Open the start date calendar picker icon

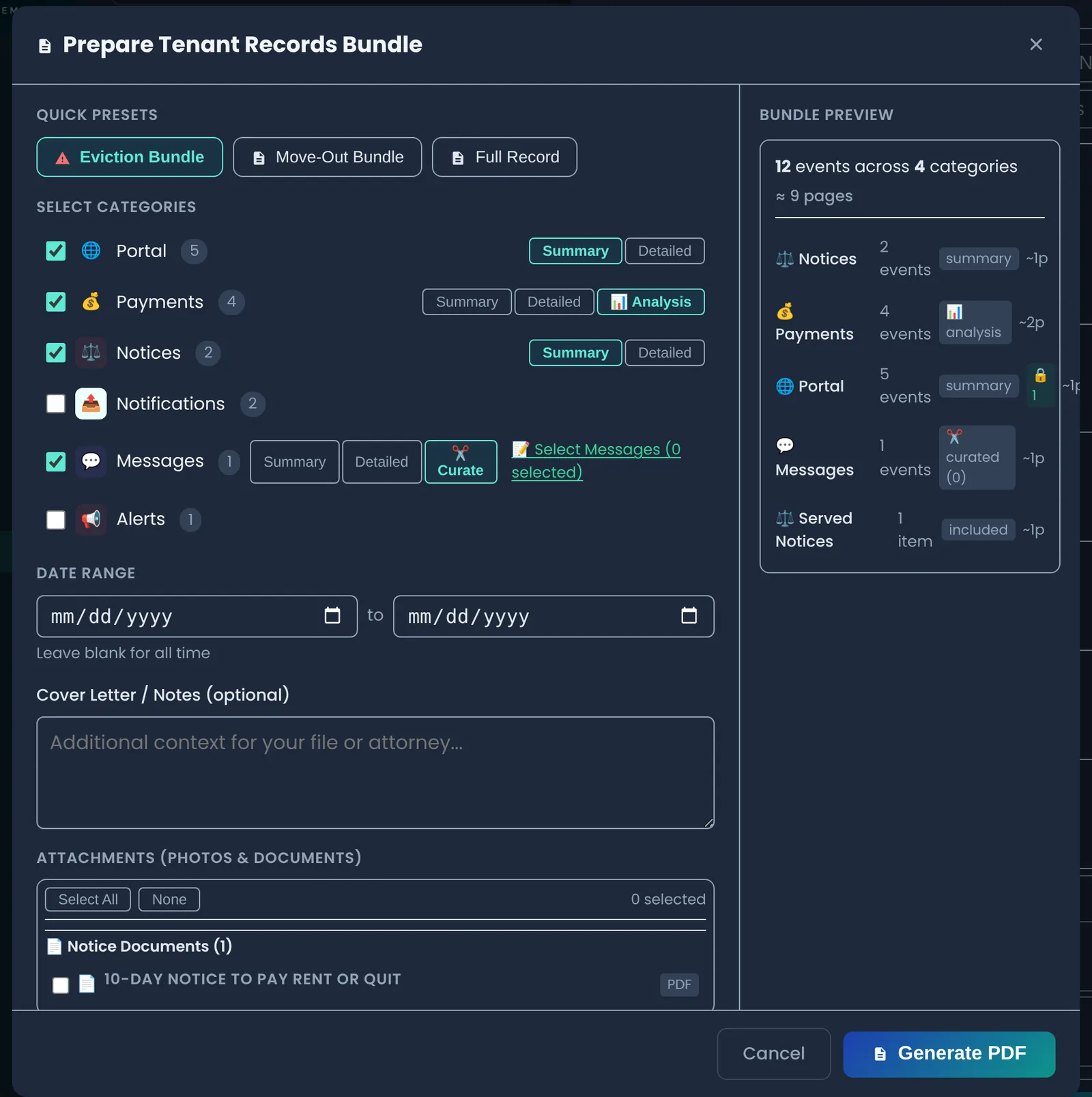[x=332, y=615]
